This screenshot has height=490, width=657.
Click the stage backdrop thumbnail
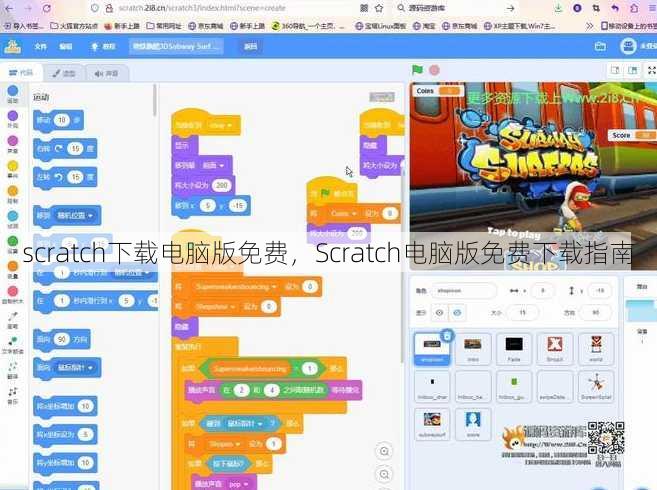[x=641, y=310]
